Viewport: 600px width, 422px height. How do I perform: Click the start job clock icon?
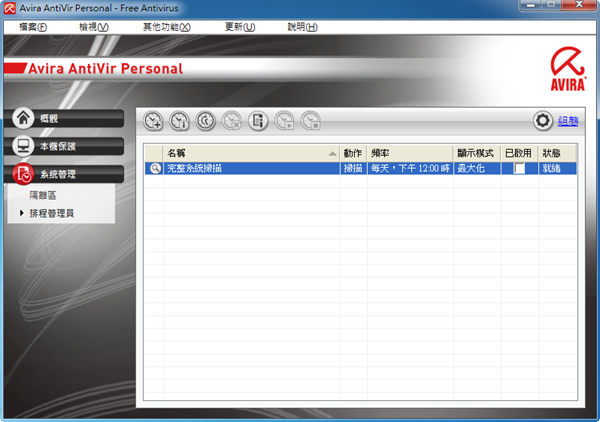tap(284, 121)
